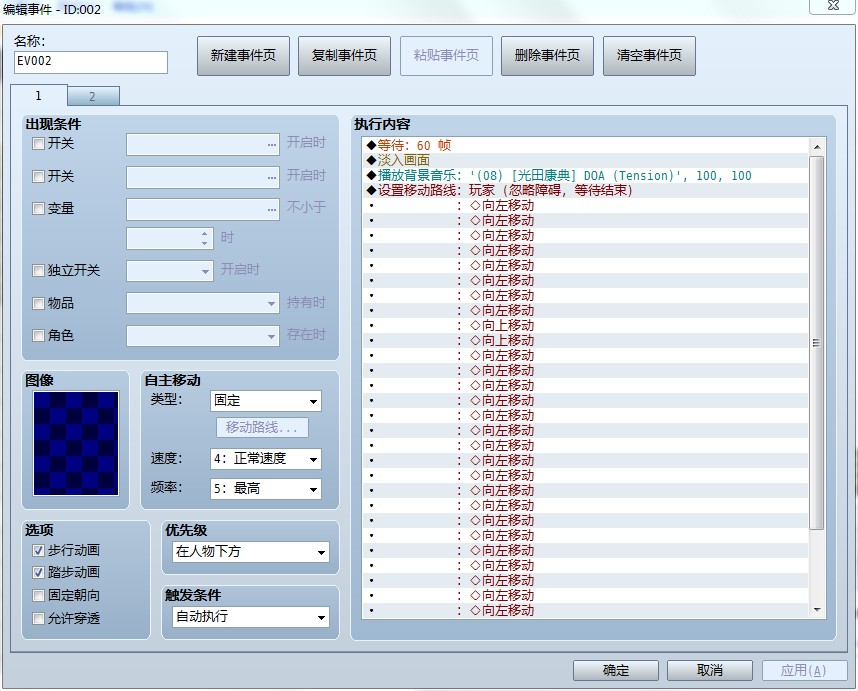The height and width of the screenshot is (691, 858).
Task: Check the 允许穿透 option
Action: click(38, 618)
